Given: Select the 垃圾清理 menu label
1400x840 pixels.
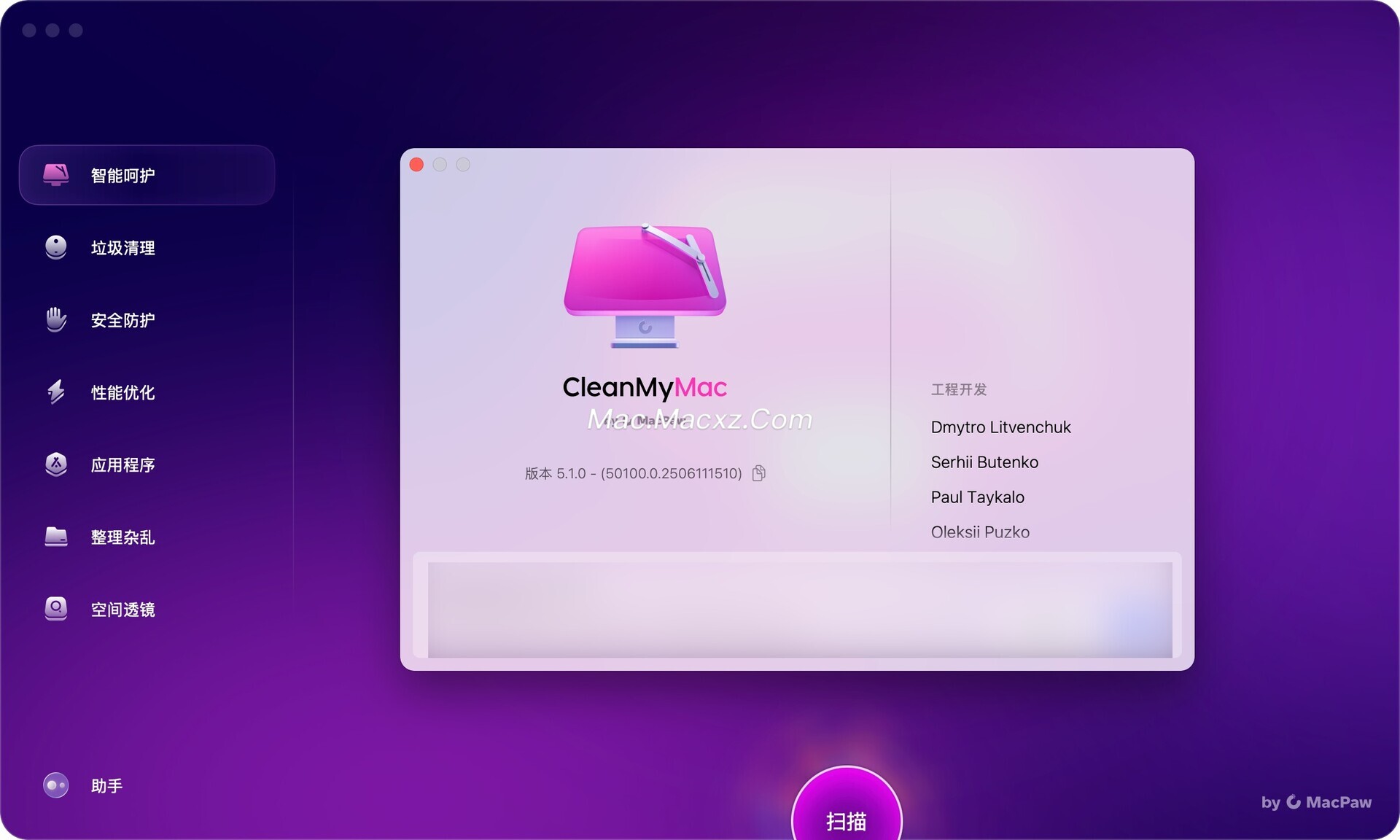Looking at the screenshot, I should 122,247.
